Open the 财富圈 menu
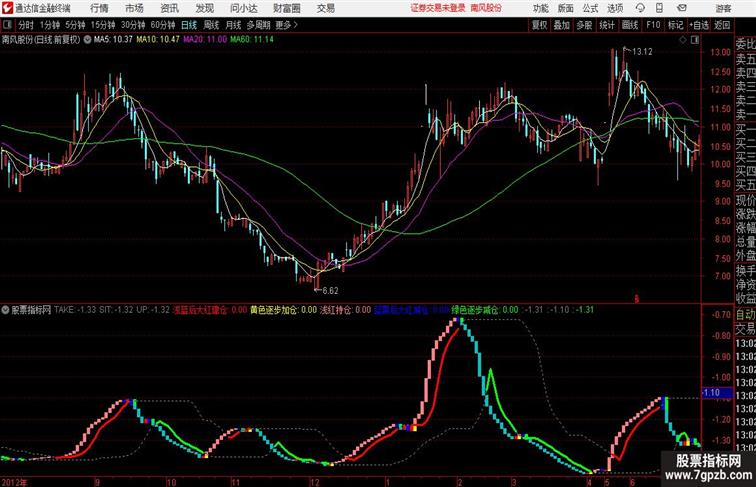Viewport: 756px width, 487px height. click(287, 8)
